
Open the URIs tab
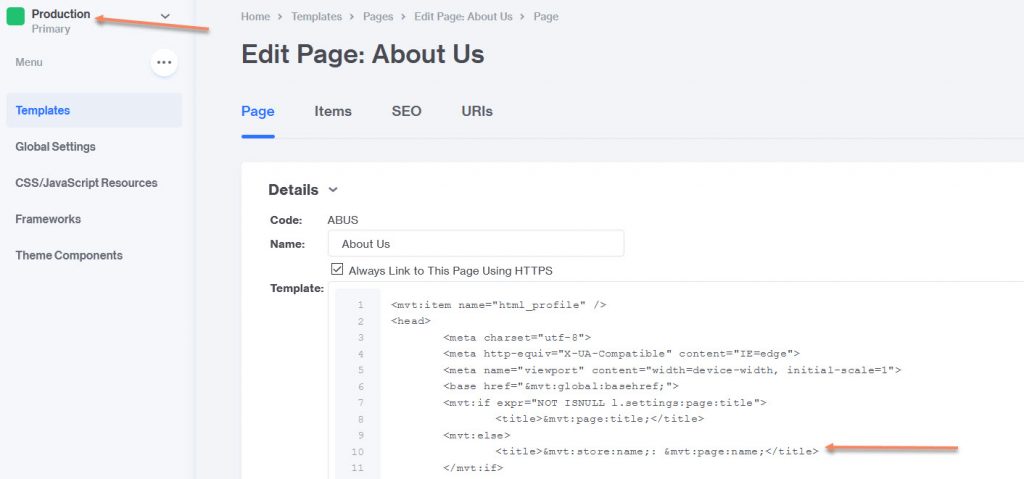[x=477, y=111]
